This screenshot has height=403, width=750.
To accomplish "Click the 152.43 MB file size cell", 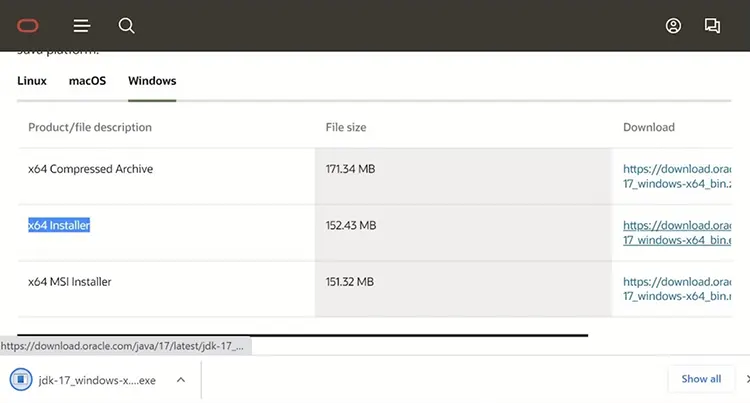I will point(351,226).
